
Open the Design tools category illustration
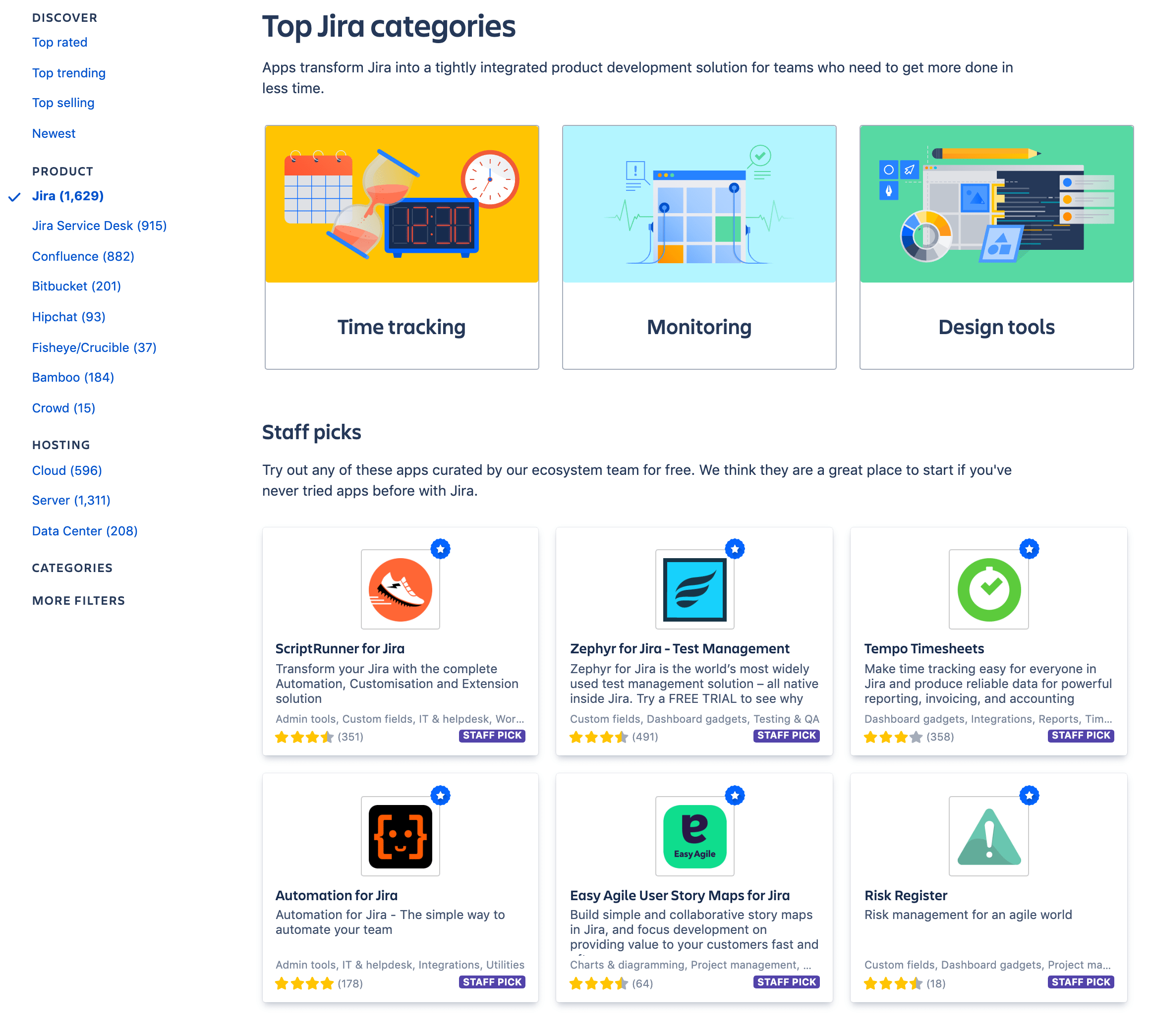point(996,204)
